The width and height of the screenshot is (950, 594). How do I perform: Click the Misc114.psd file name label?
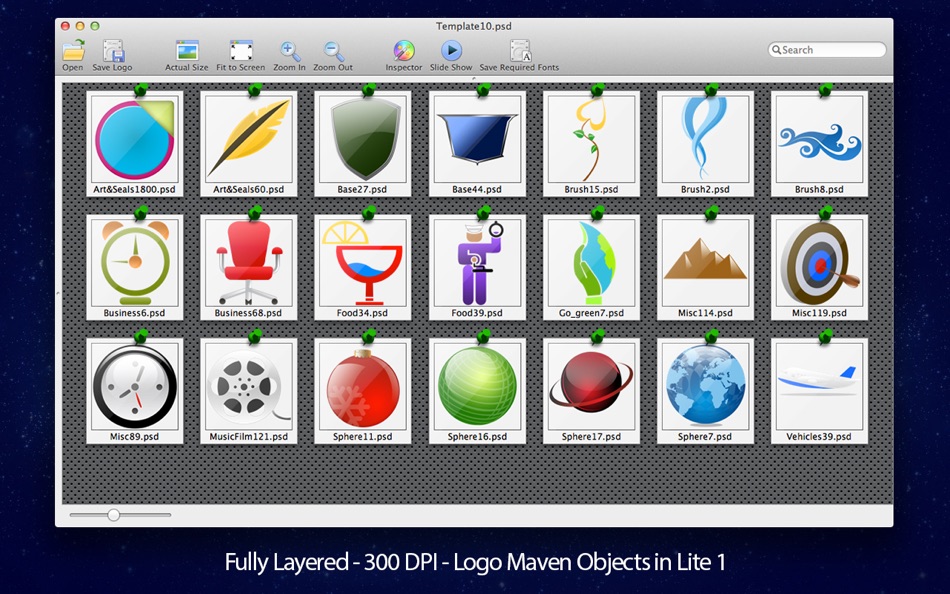705,313
